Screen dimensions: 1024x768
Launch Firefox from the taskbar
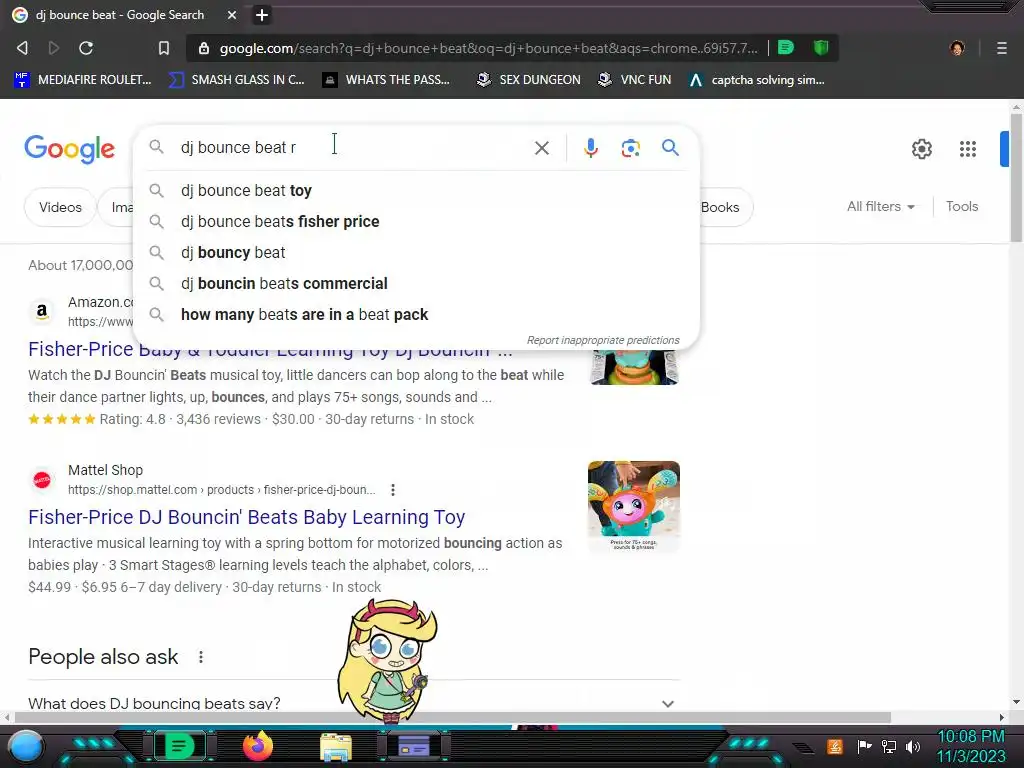point(258,746)
